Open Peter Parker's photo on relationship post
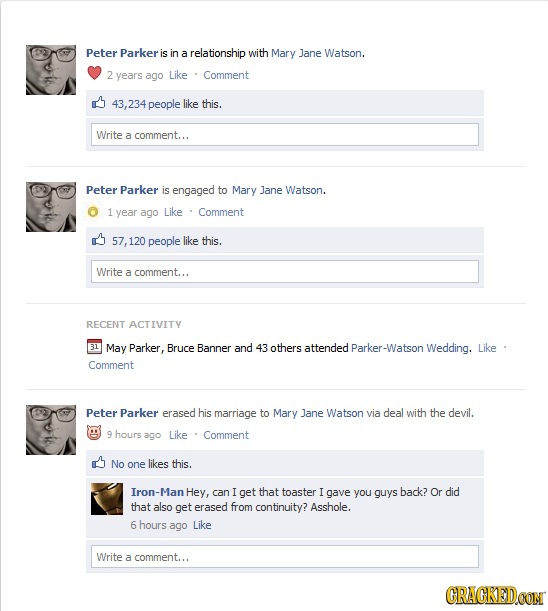 pos(51,70)
